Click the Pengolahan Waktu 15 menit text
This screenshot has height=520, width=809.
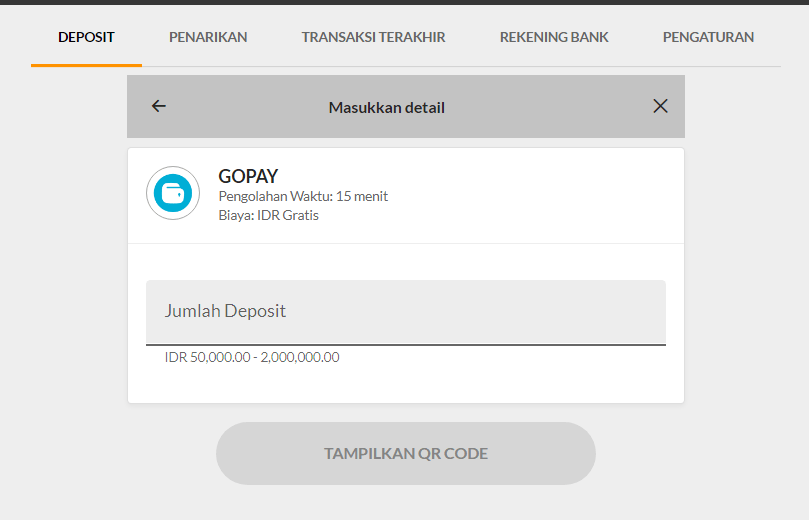303,196
